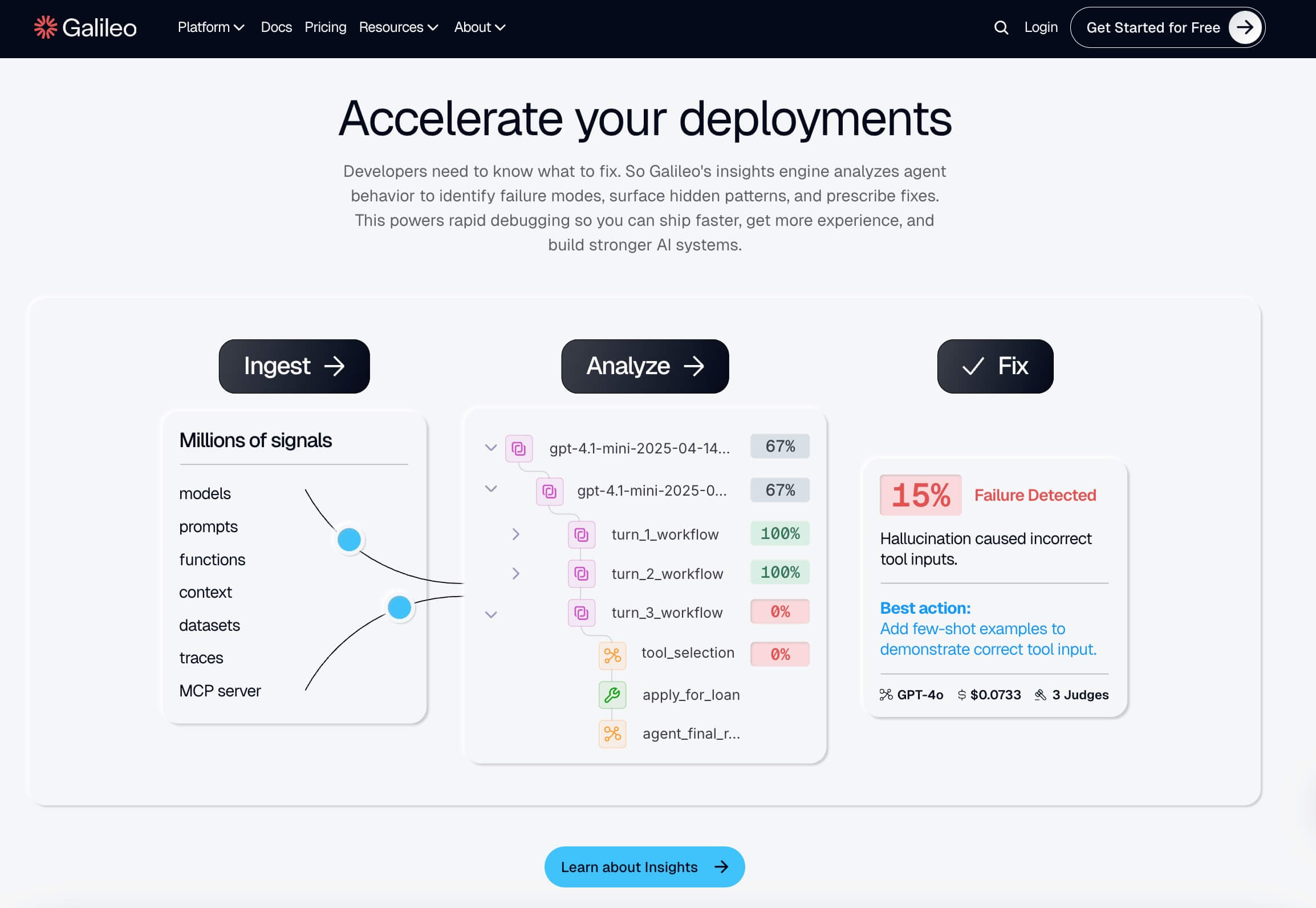Open the Platform dropdown menu

[210, 27]
